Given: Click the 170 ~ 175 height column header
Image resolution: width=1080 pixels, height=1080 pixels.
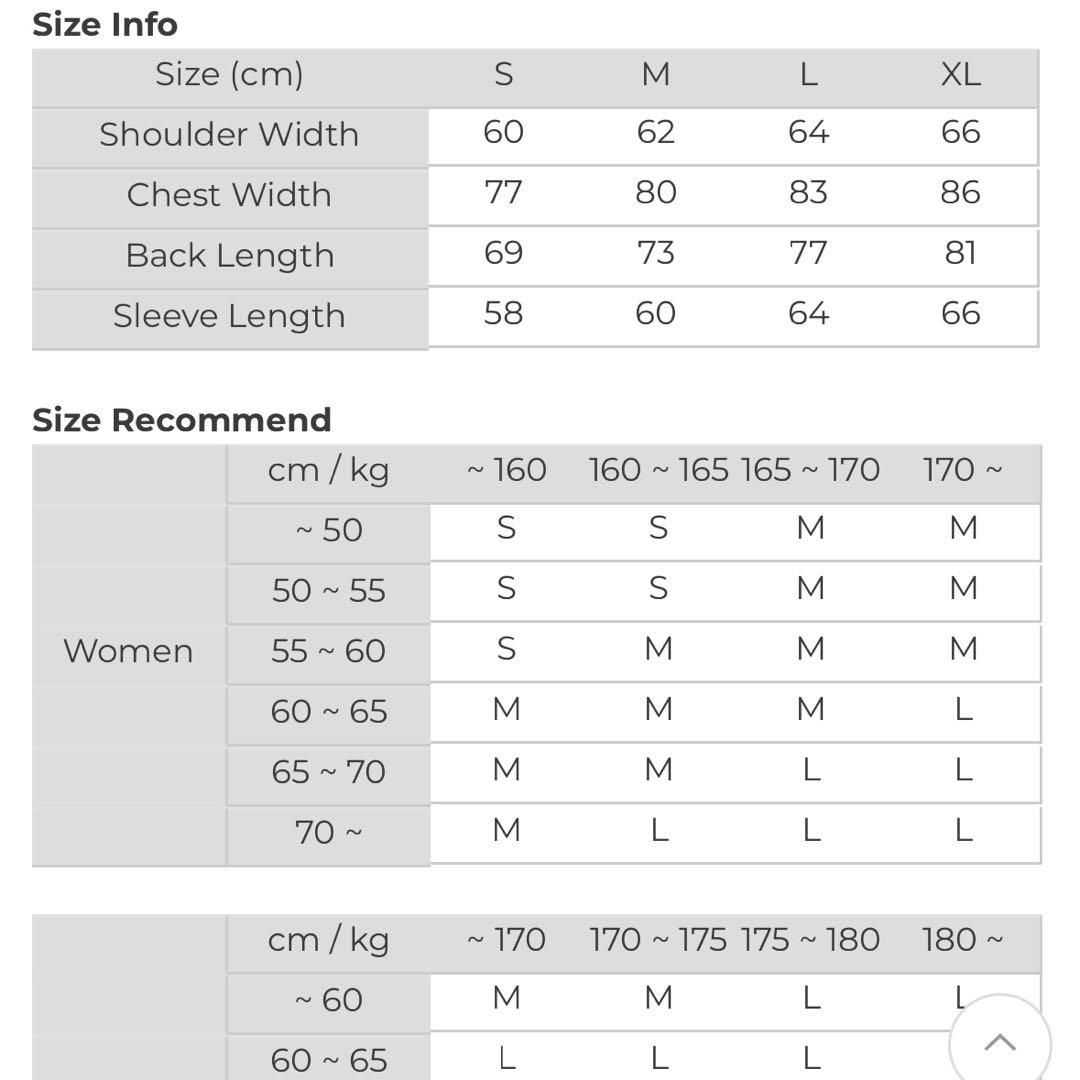Looking at the screenshot, I should coord(658,940).
